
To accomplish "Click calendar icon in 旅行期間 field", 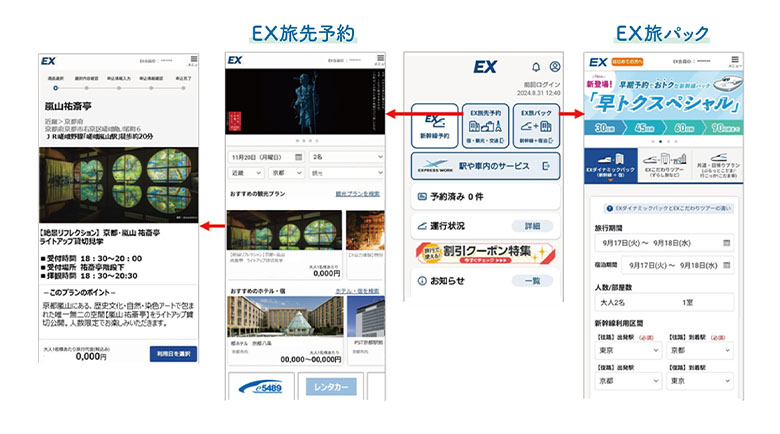I will tap(726, 243).
